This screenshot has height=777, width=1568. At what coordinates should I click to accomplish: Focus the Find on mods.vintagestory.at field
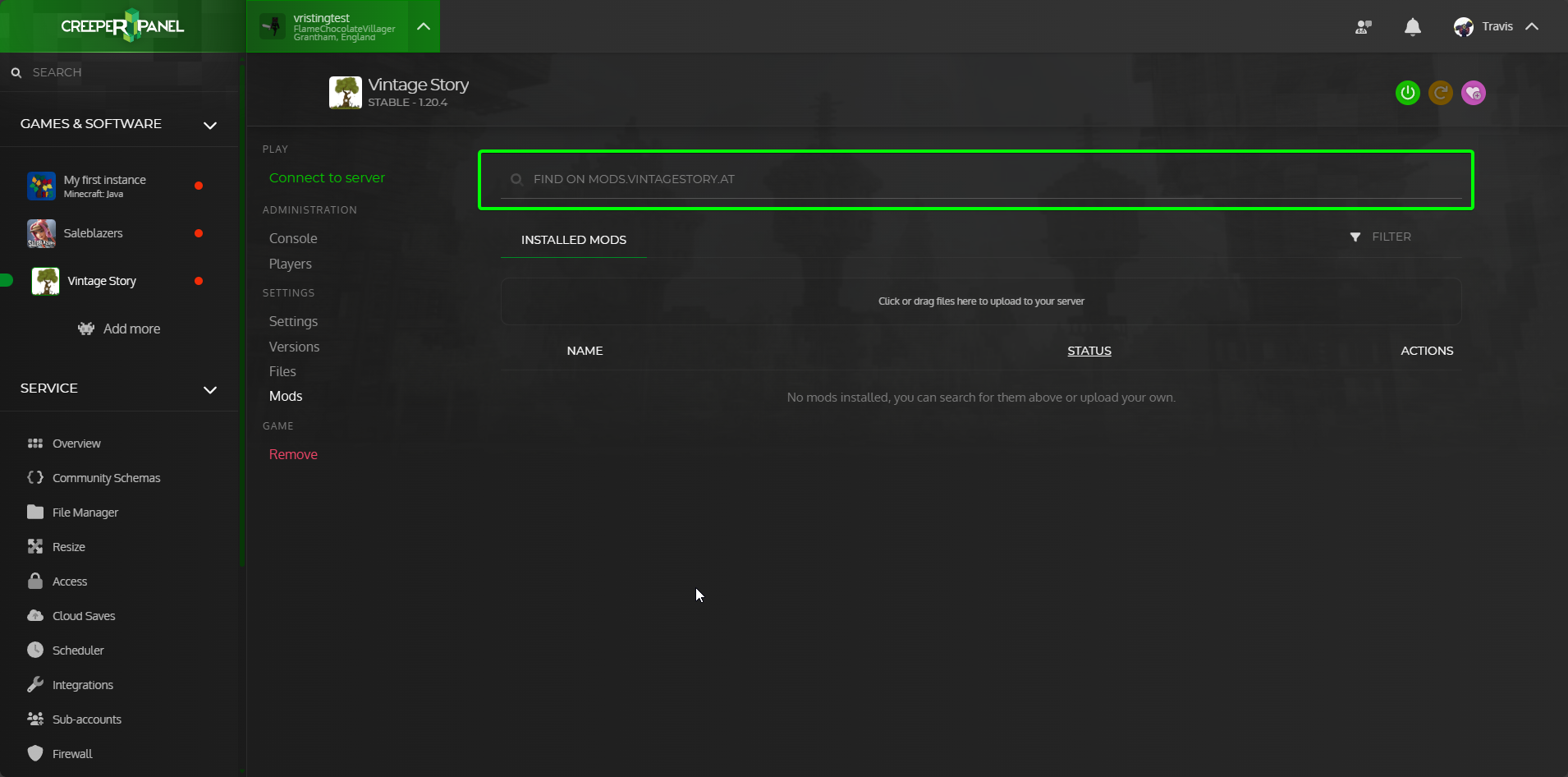[x=981, y=179]
